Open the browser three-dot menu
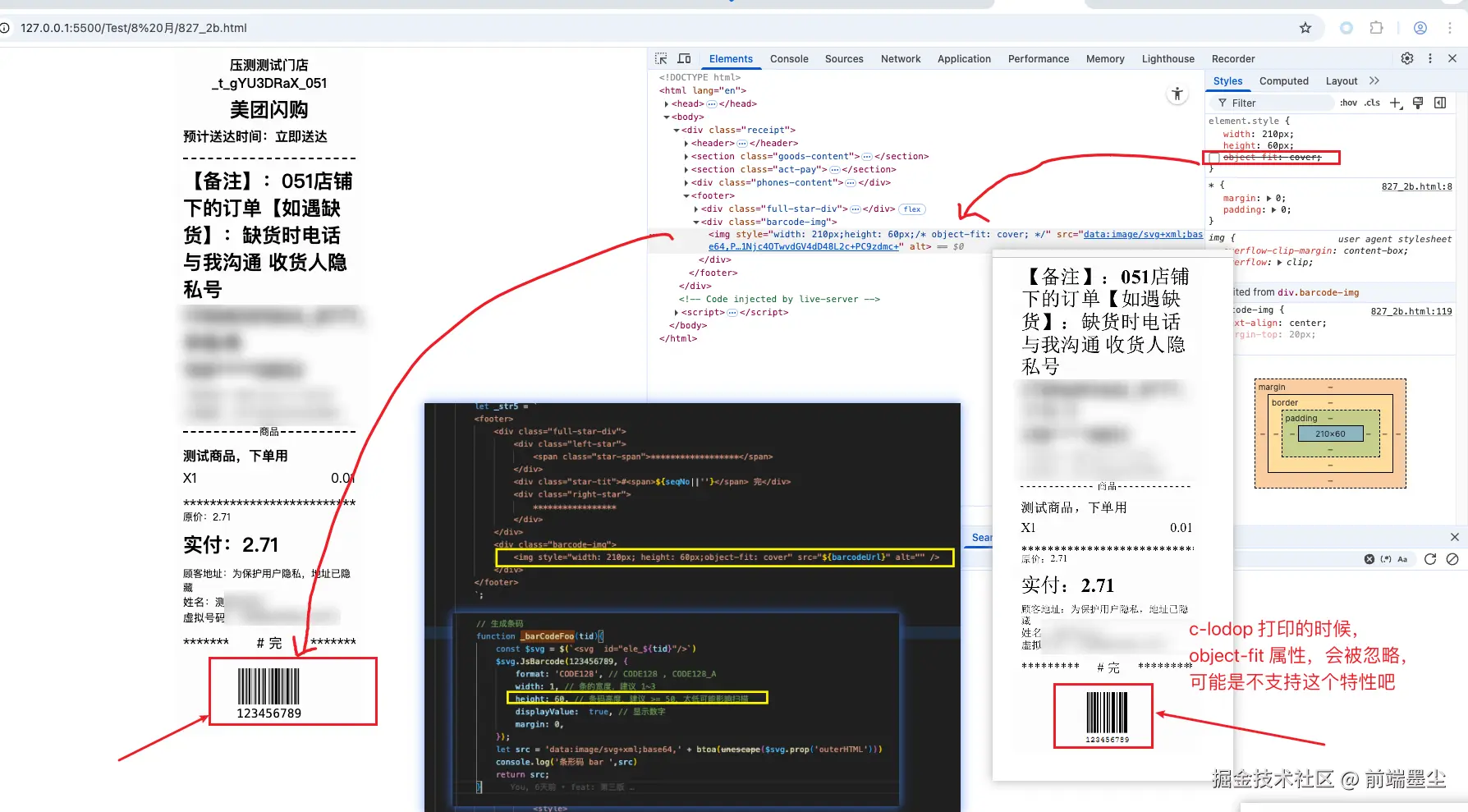 [1450, 28]
